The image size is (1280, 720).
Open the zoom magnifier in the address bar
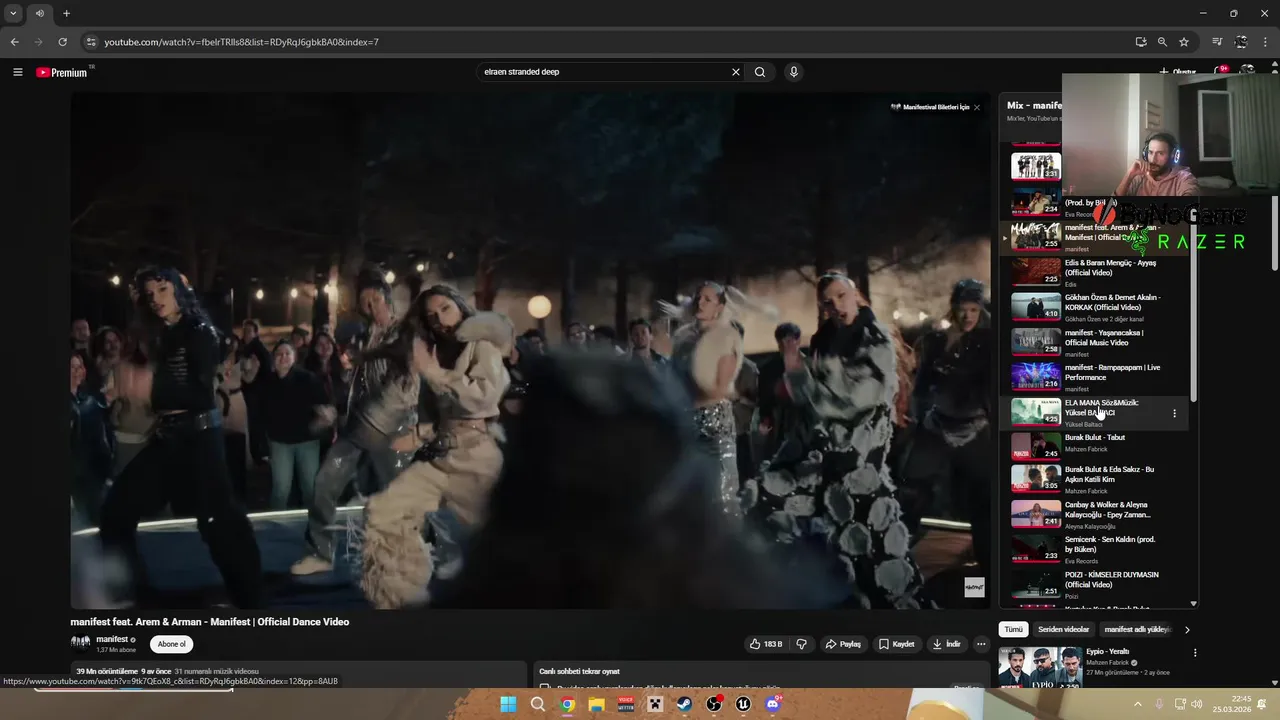[1162, 42]
